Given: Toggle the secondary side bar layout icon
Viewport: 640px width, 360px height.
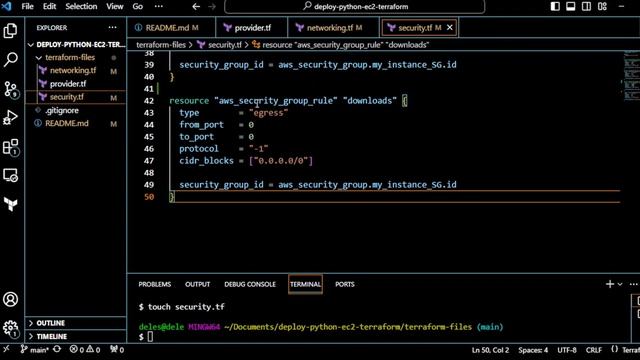Looking at the screenshot, I should (x=587, y=6).
